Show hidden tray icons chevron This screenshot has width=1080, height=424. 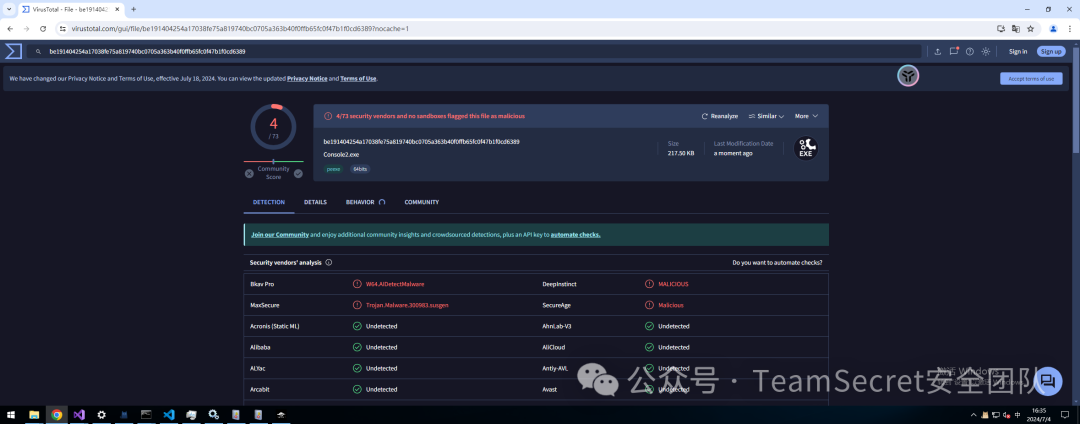click(x=973, y=414)
